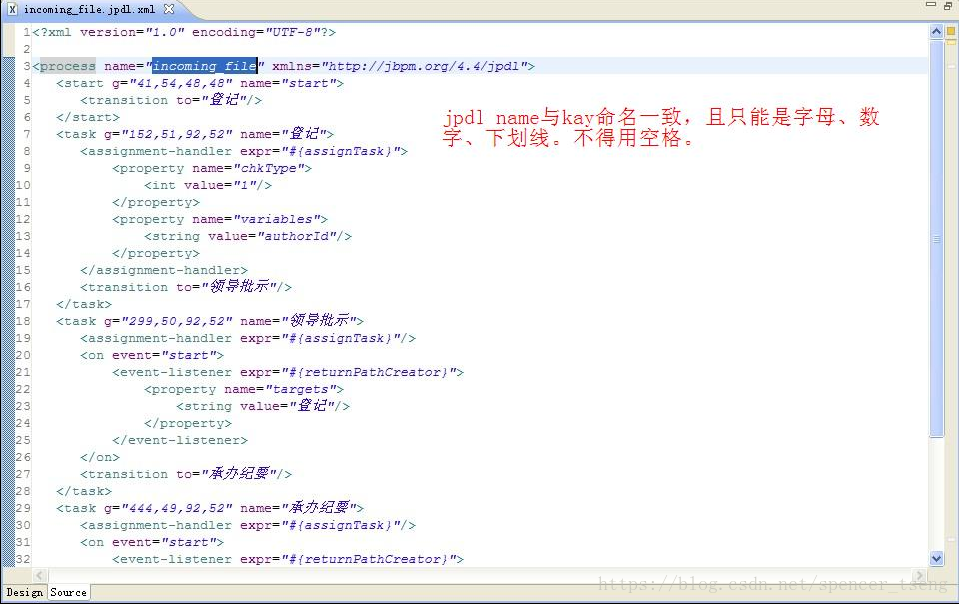Image resolution: width=959 pixels, height=604 pixels.
Task: Click the on event="start" tag on line 31
Action: pyautogui.click(x=152, y=542)
